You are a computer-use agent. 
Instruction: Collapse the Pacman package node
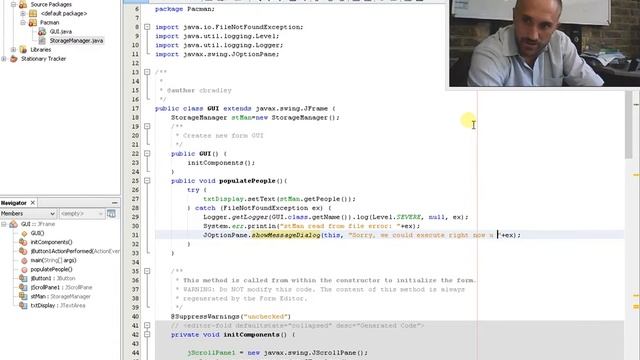click(23, 22)
